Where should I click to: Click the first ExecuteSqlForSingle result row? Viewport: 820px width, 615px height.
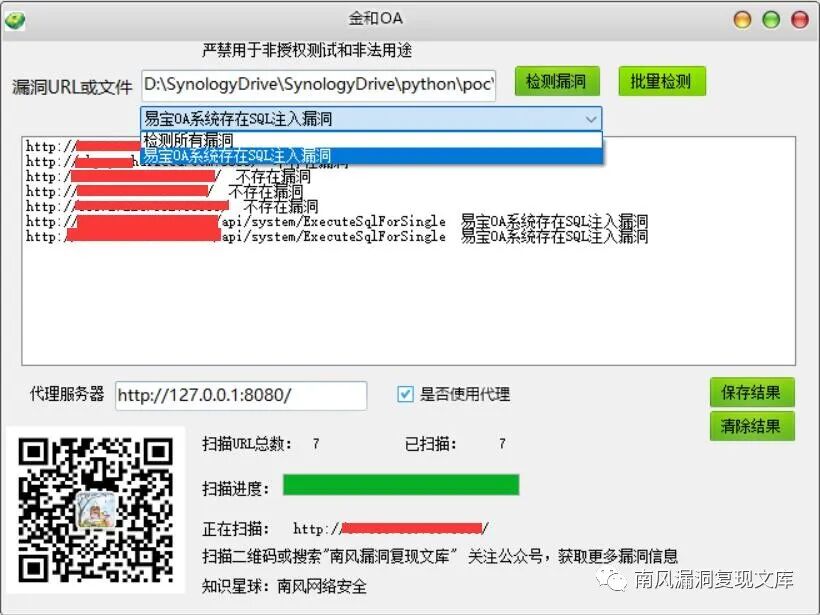(x=337, y=222)
